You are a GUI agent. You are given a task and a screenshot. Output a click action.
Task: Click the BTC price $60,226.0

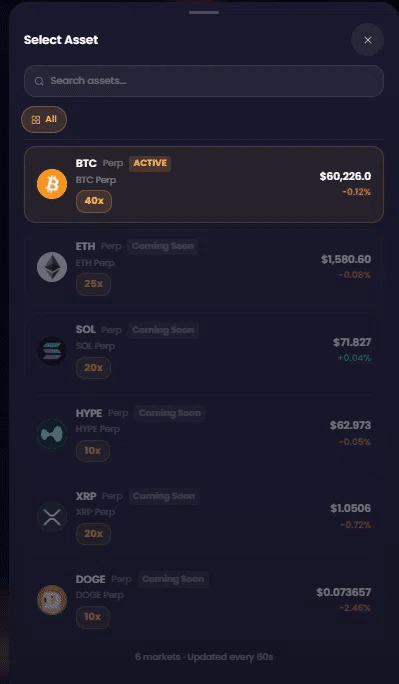(x=345, y=176)
